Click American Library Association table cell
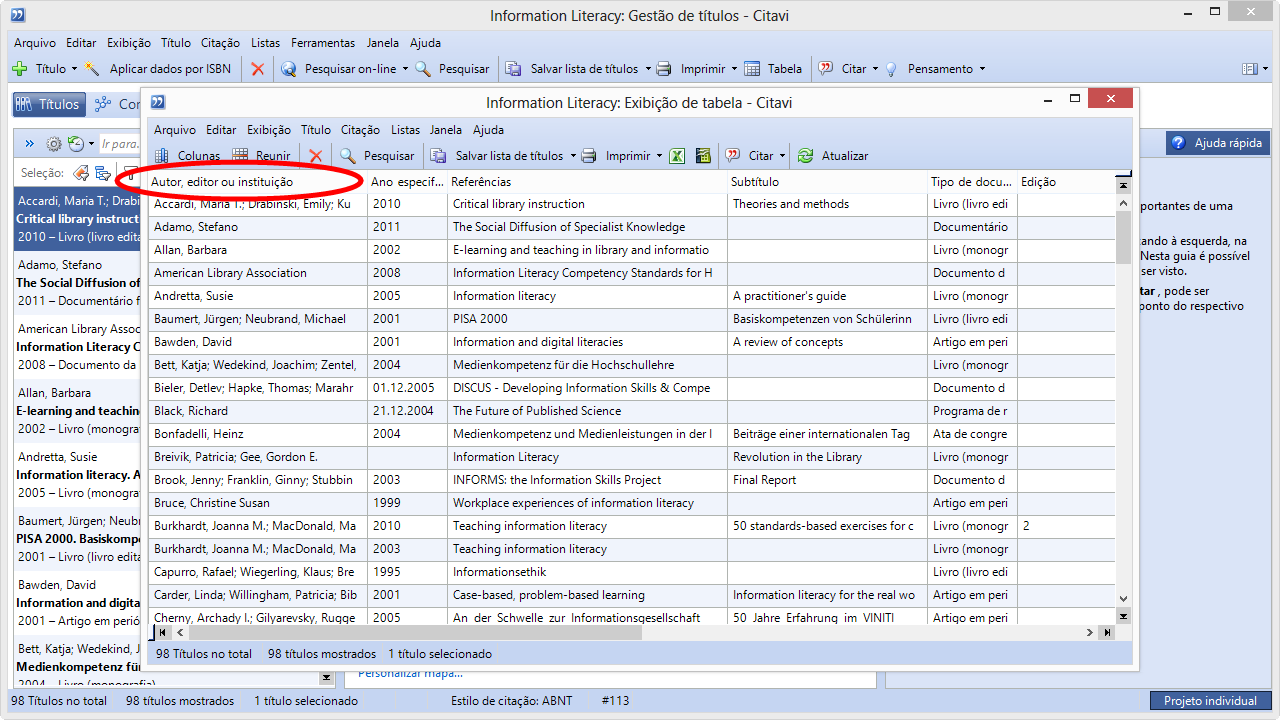 (258, 273)
